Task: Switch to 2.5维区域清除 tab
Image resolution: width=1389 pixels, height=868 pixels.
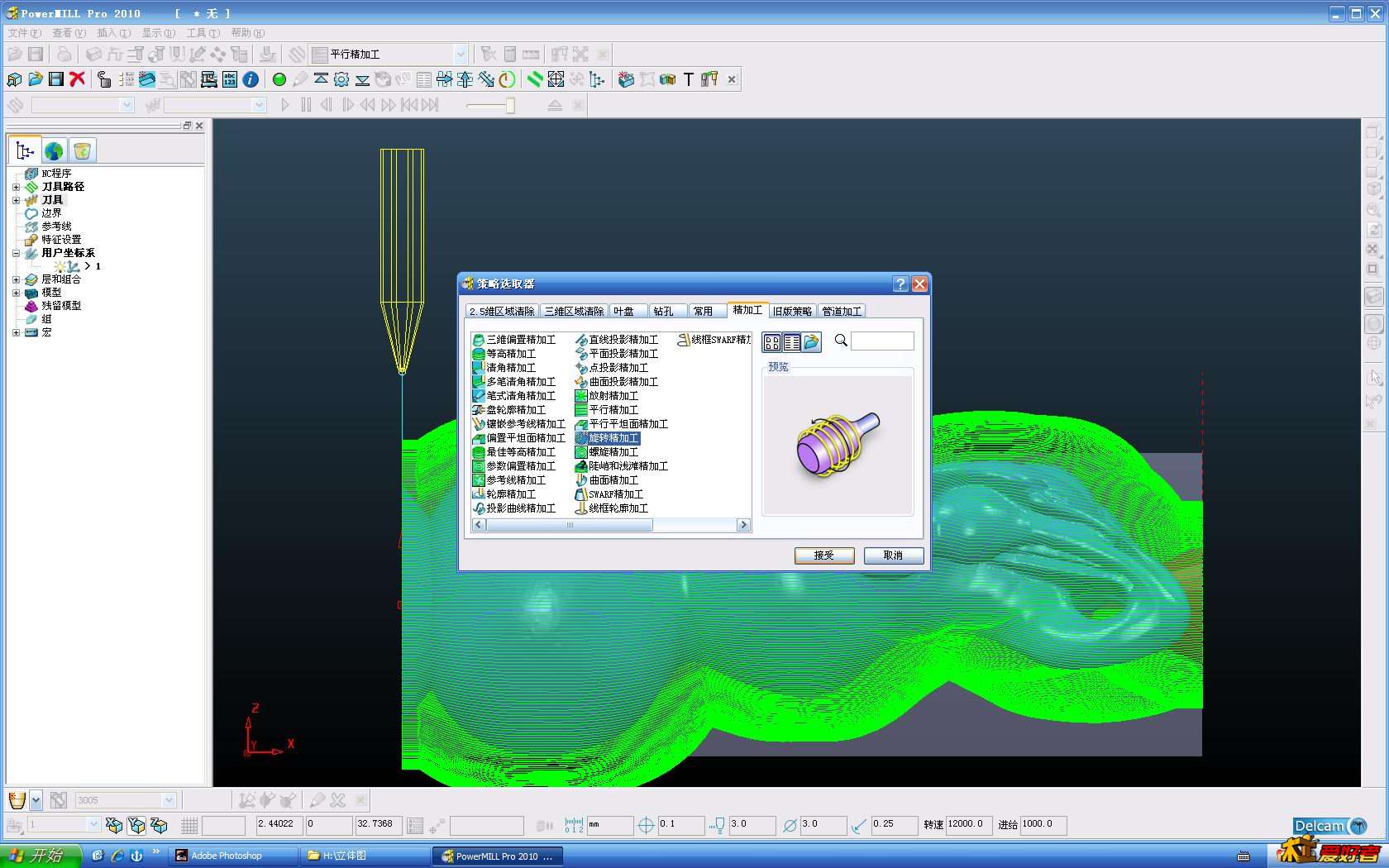Action: click(502, 312)
